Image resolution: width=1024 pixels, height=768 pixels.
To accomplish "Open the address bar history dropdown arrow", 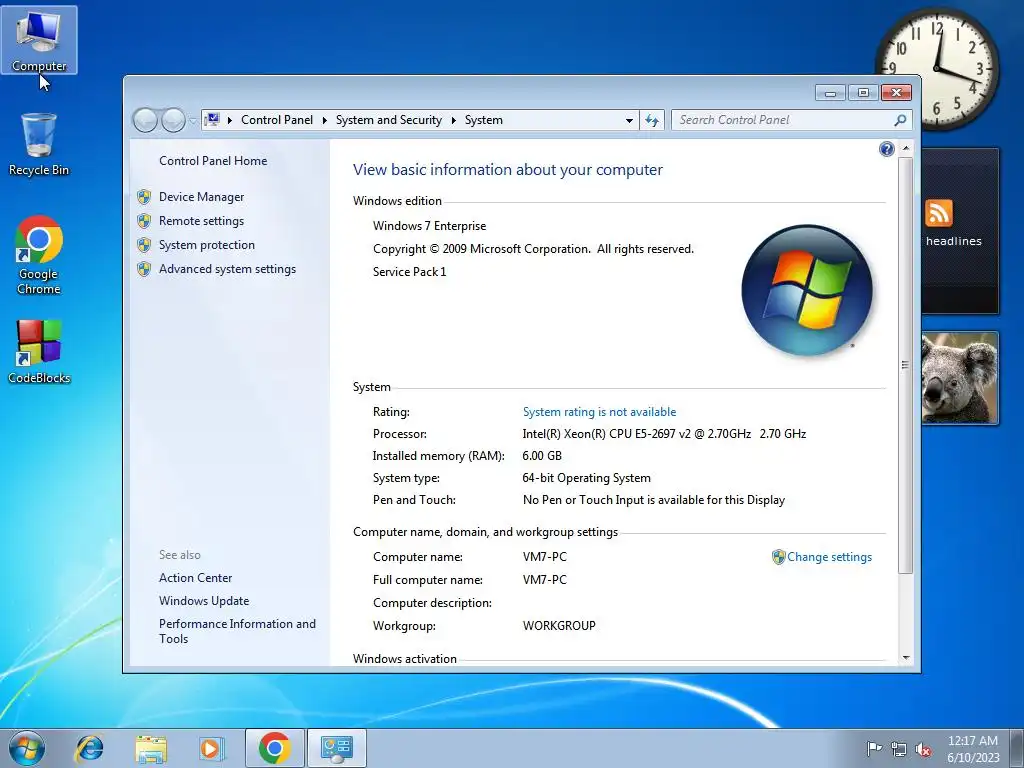I will point(629,121).
